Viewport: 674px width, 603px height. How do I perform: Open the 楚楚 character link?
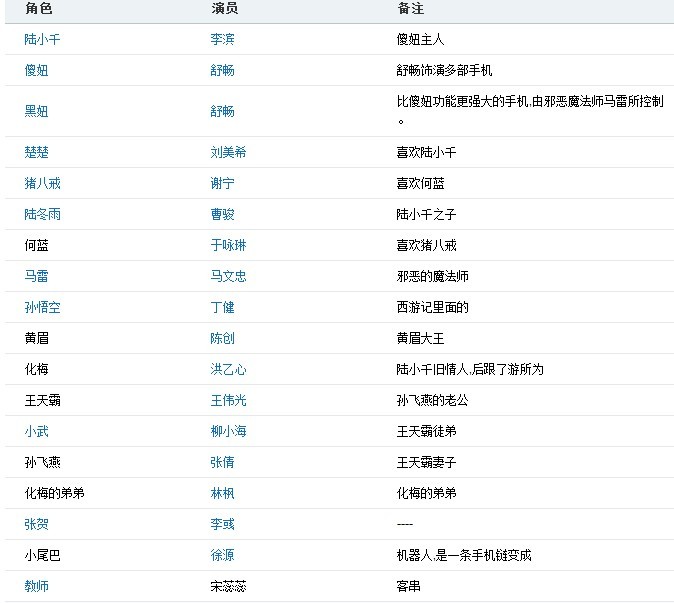point(36,152)
